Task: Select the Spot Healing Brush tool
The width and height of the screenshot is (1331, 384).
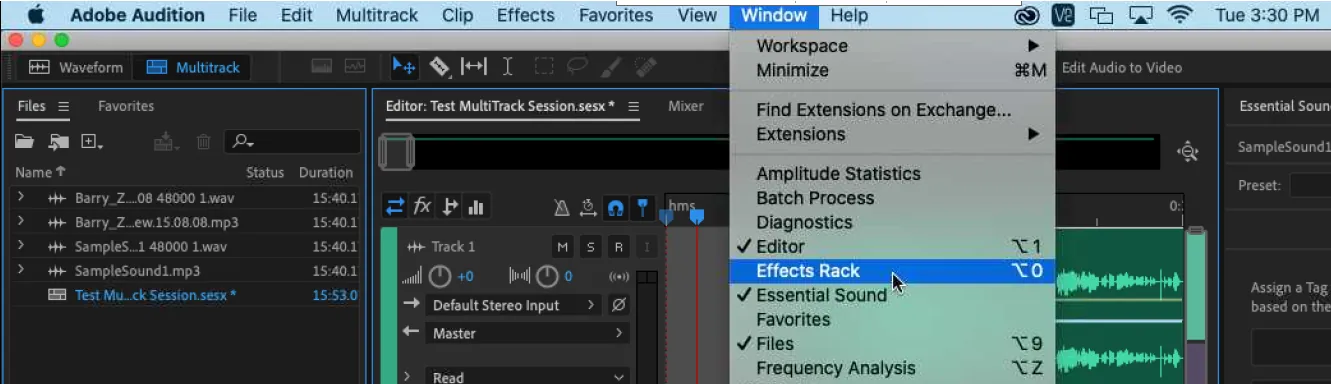Action: coord(646,67)
